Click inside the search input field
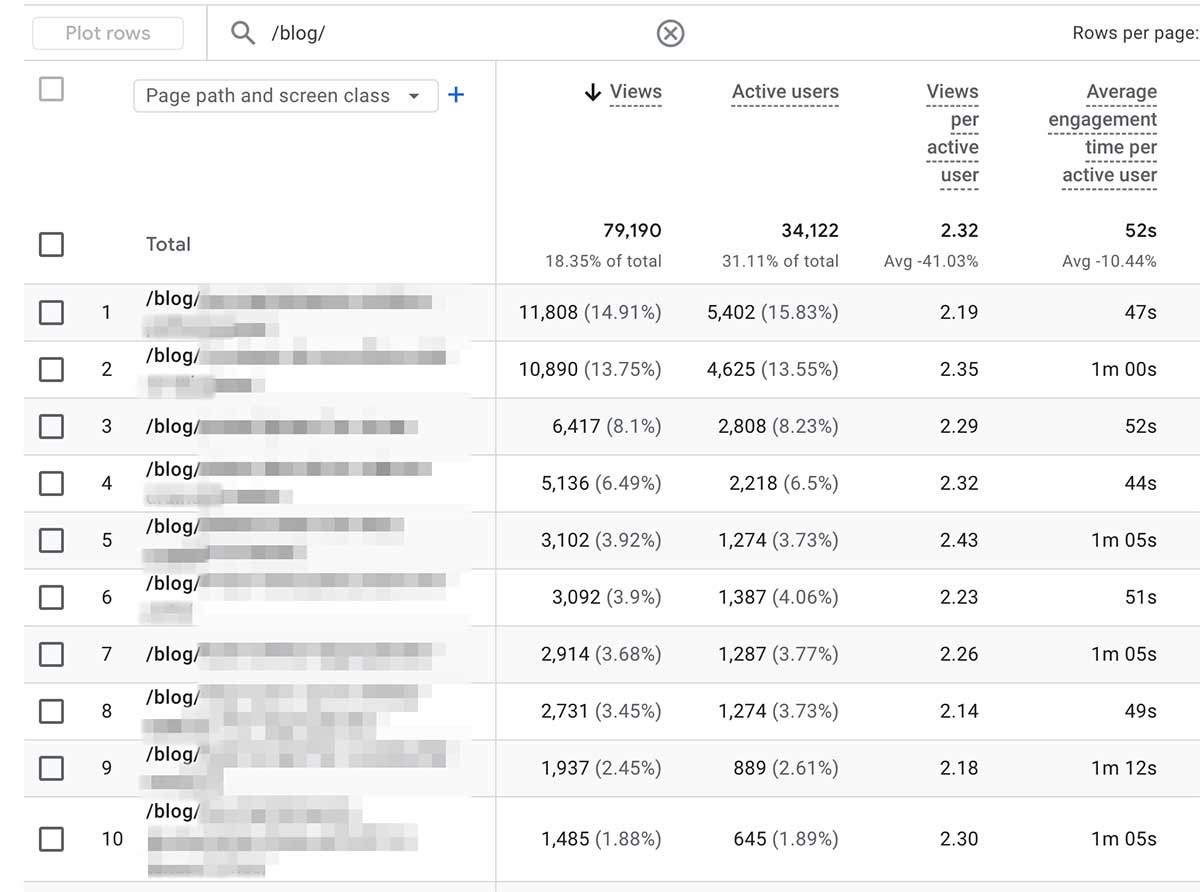 coord(400,33)
